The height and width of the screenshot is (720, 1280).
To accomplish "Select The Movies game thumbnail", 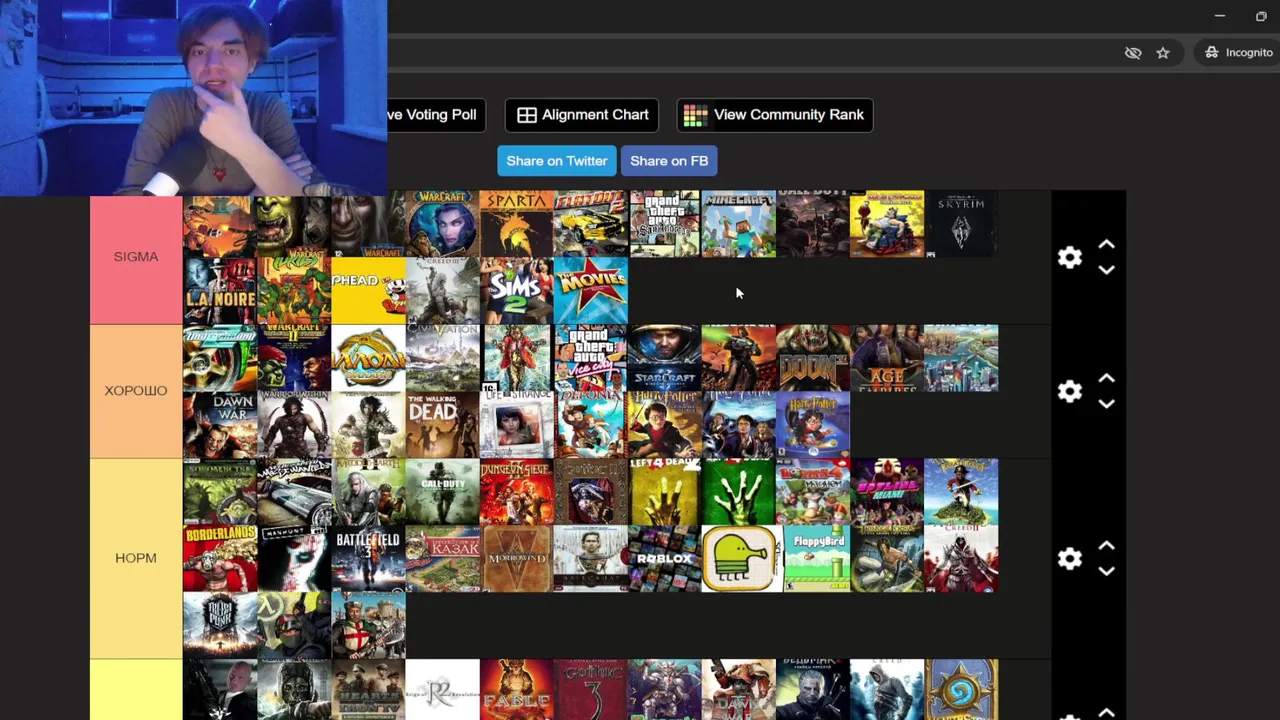I will (x=591, y=291).
